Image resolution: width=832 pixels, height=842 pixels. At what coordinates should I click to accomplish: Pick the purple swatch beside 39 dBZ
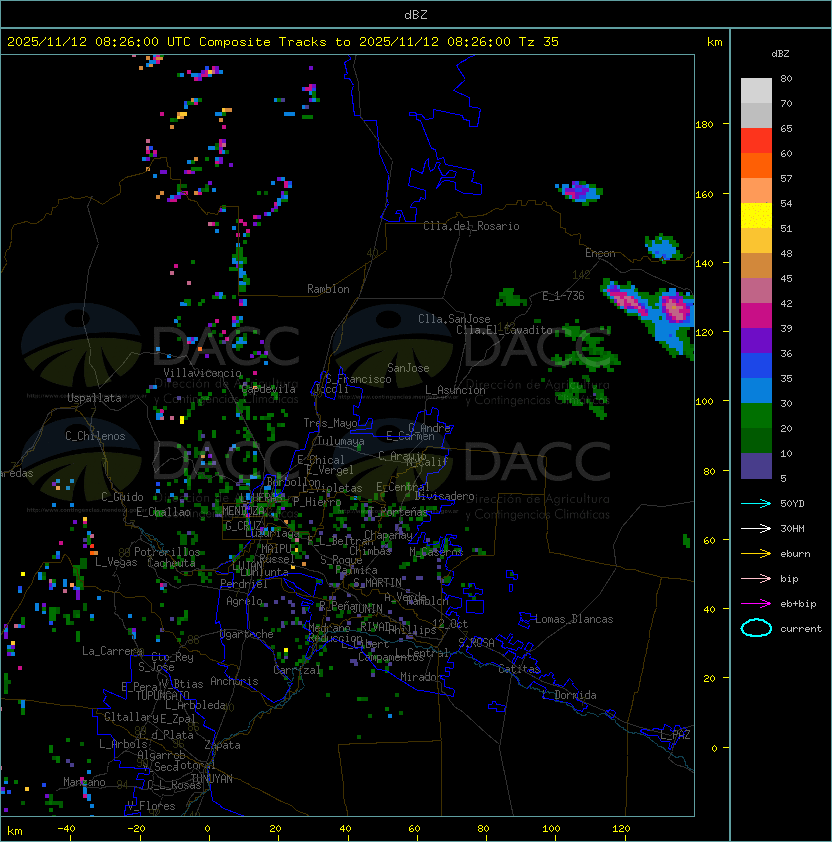(756, 340)
